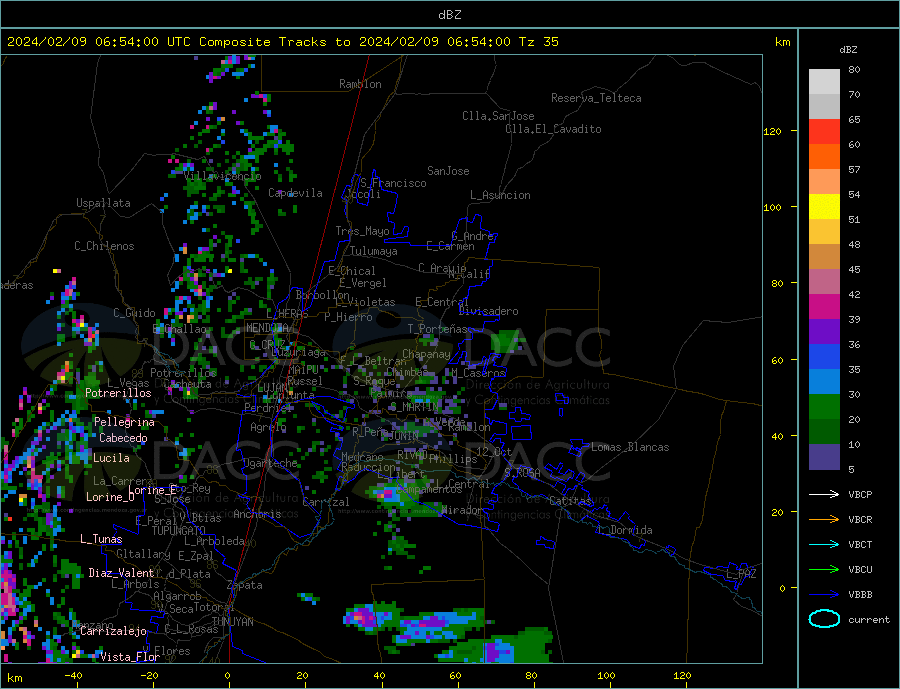Screen dimensions: 900x689
Task: Click the Potrerillos pink label
Action: [x=118, y=393]
